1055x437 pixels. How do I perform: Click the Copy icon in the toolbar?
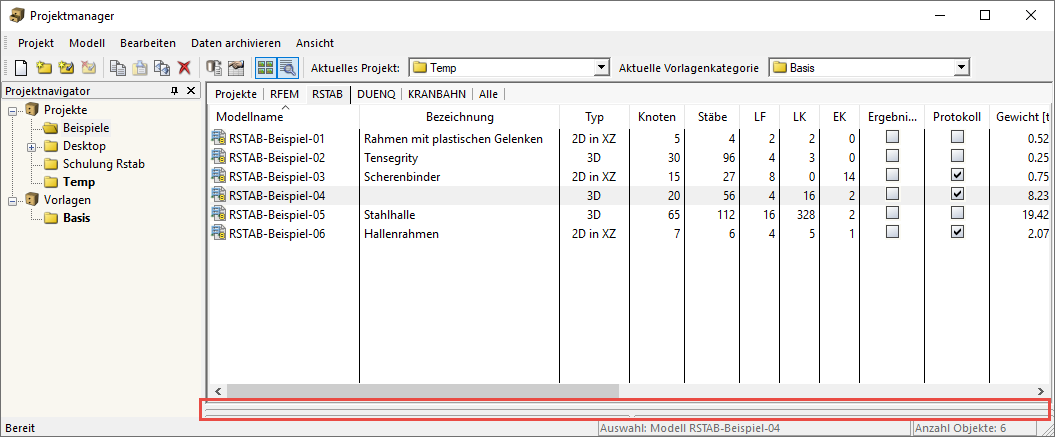pos(118,67)
